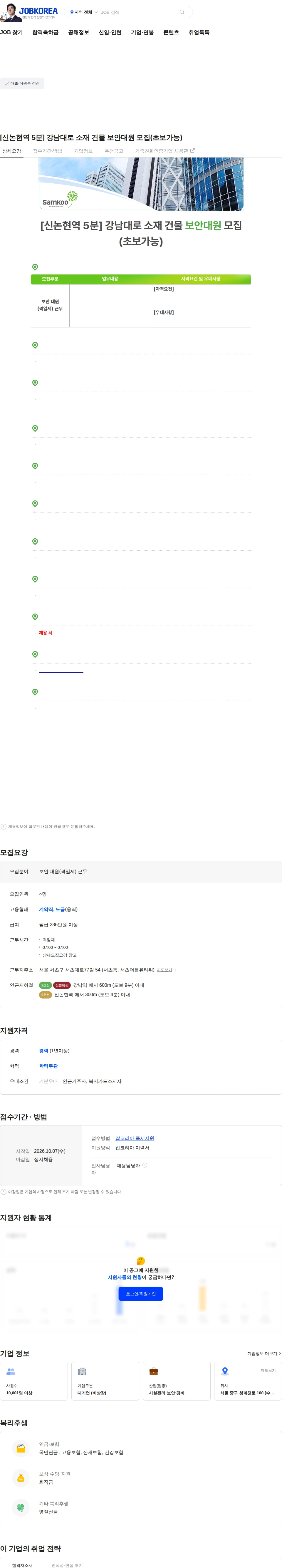Open 지도보기 next to 근무지주소

point(164,970)
